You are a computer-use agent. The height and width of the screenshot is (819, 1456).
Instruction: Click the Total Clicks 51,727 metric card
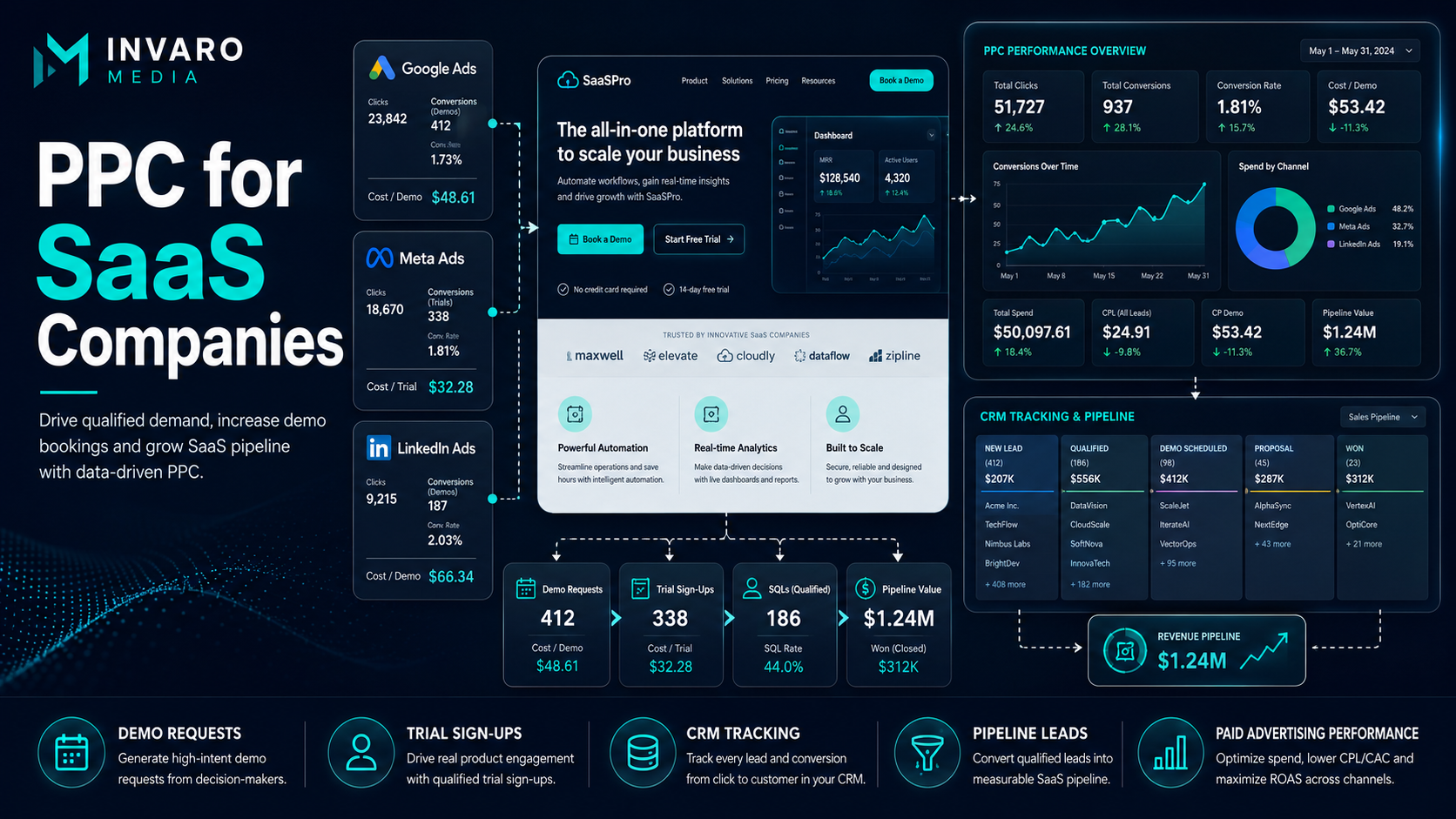[x=1033, y=106]
